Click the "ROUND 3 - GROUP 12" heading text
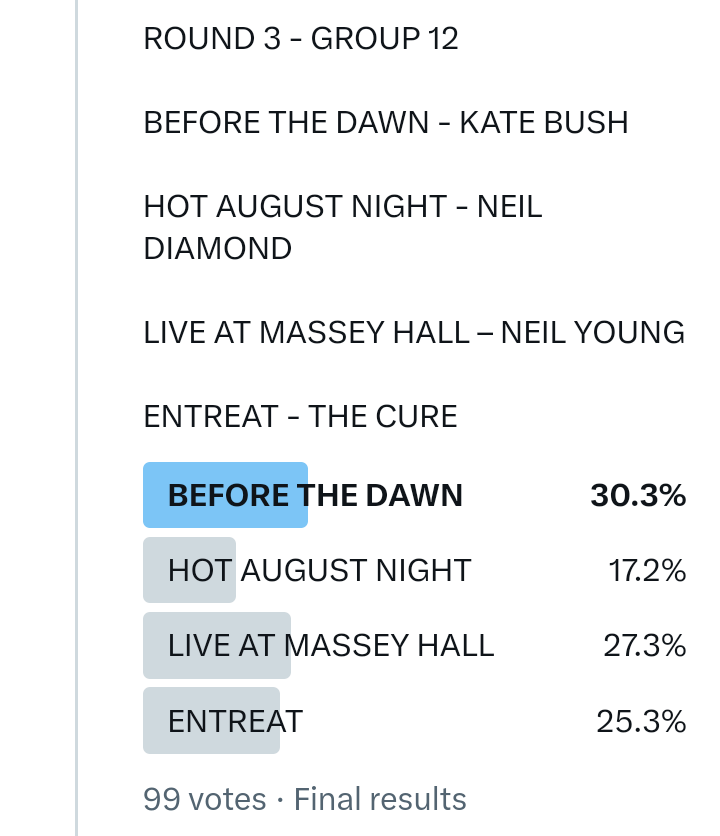 click(x=301, y=39)
